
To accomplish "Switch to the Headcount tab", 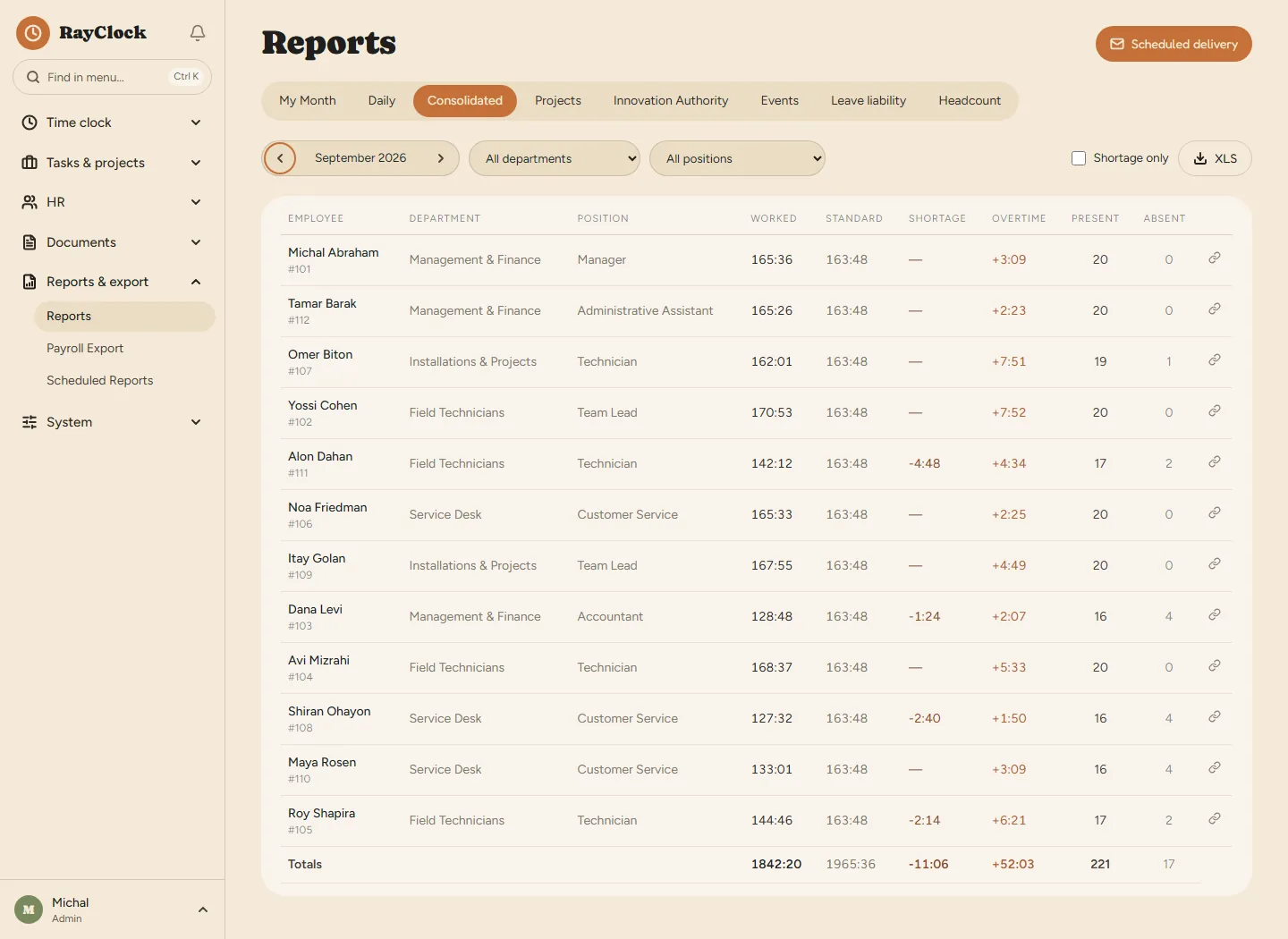I will coord(970,101).
